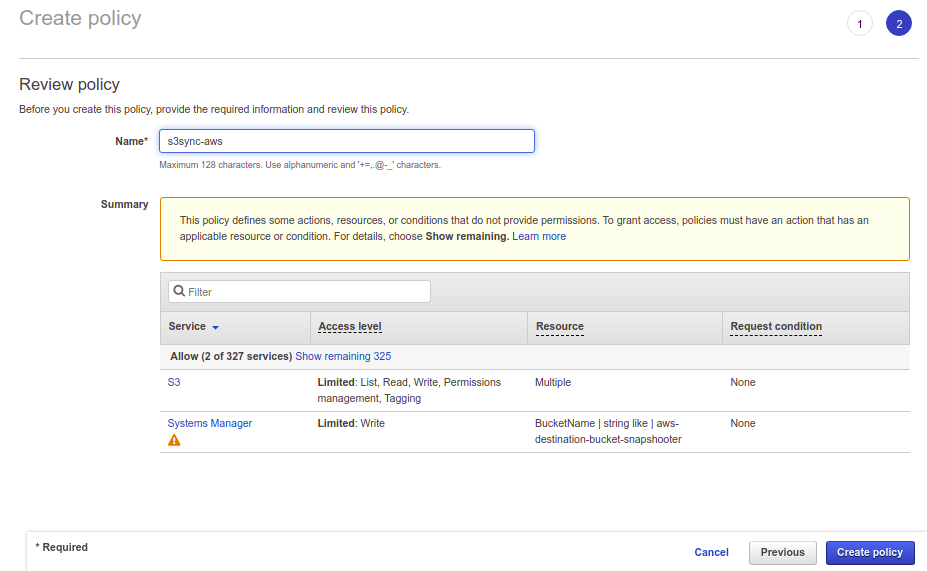927x571 pixels.
Task: Click the Service column header
Action: point(187,327)
